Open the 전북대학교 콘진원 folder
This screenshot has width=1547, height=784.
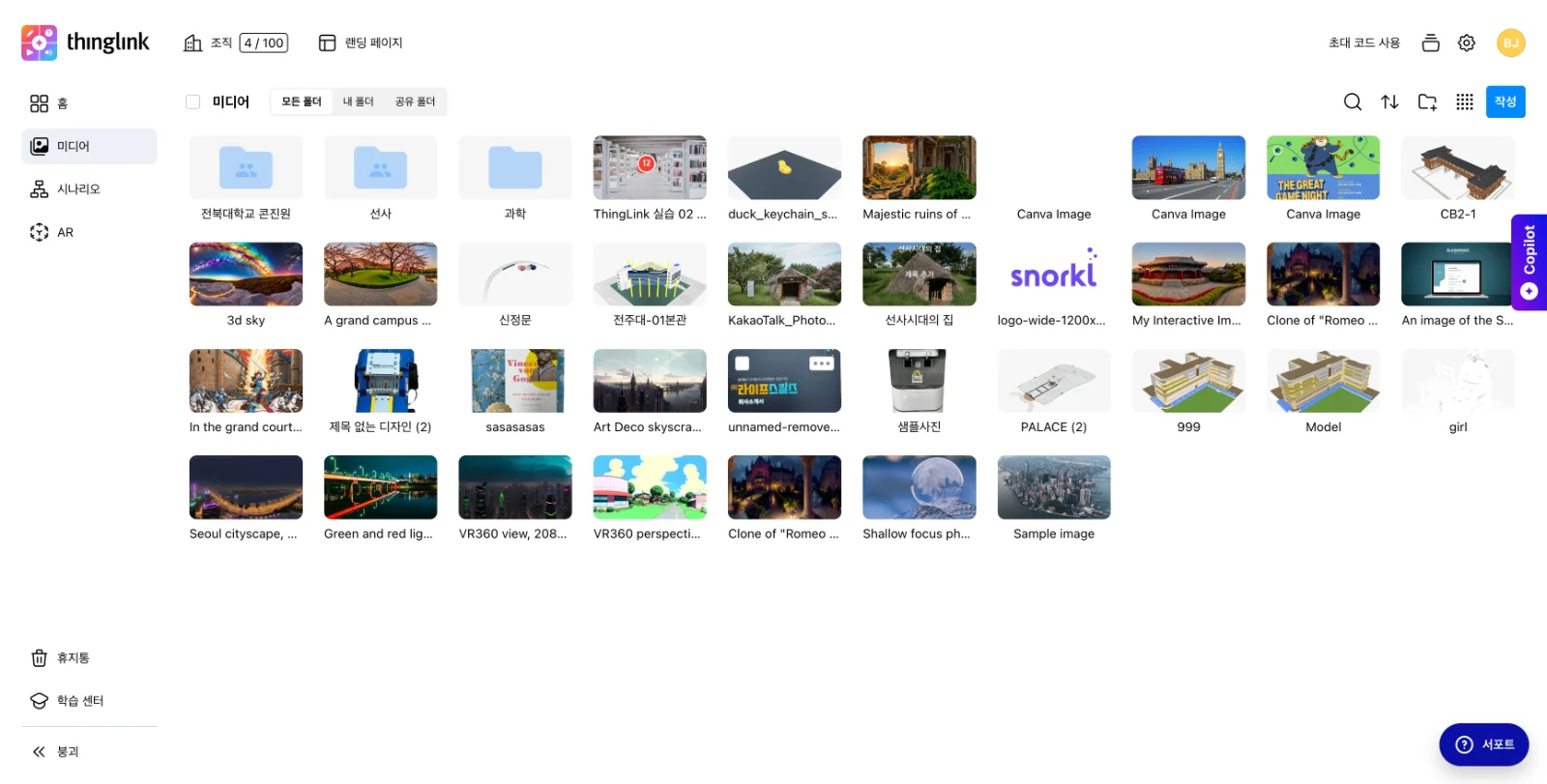pos(246,167)
